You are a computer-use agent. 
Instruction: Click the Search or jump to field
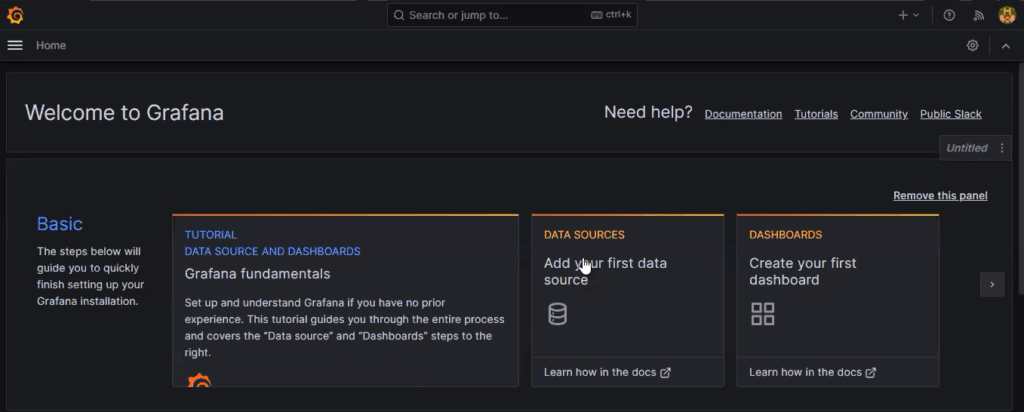point(512,15)
